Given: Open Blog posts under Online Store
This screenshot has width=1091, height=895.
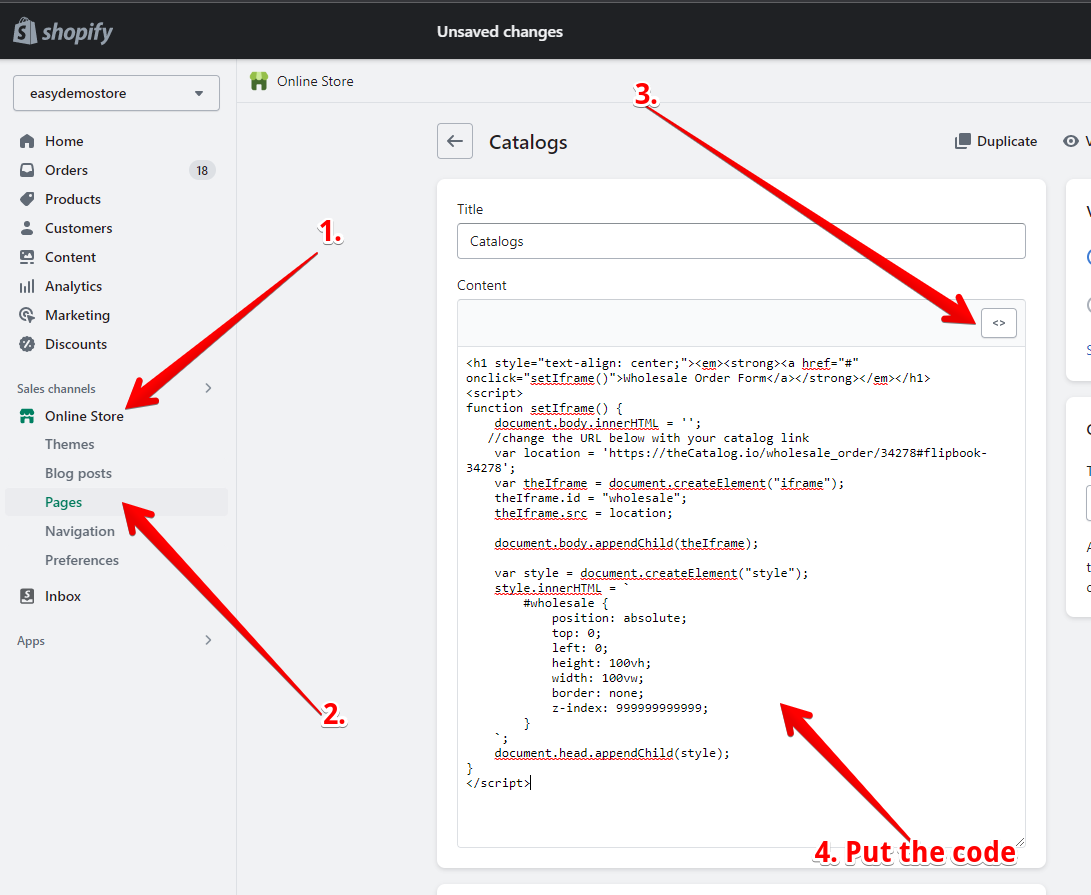Looking at the screenshot, I should click(x=78, y=473).
